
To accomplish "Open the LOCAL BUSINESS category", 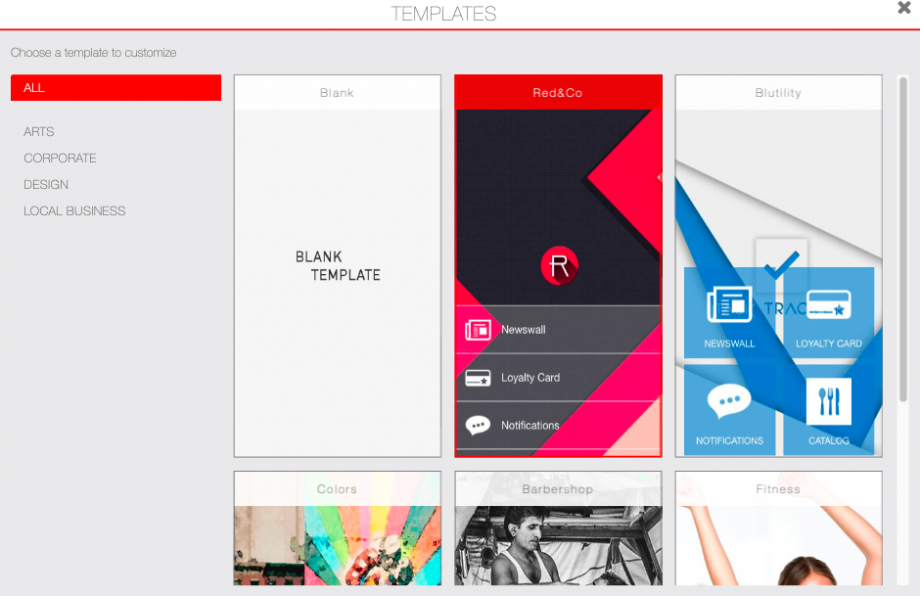I will pos(75,211).
